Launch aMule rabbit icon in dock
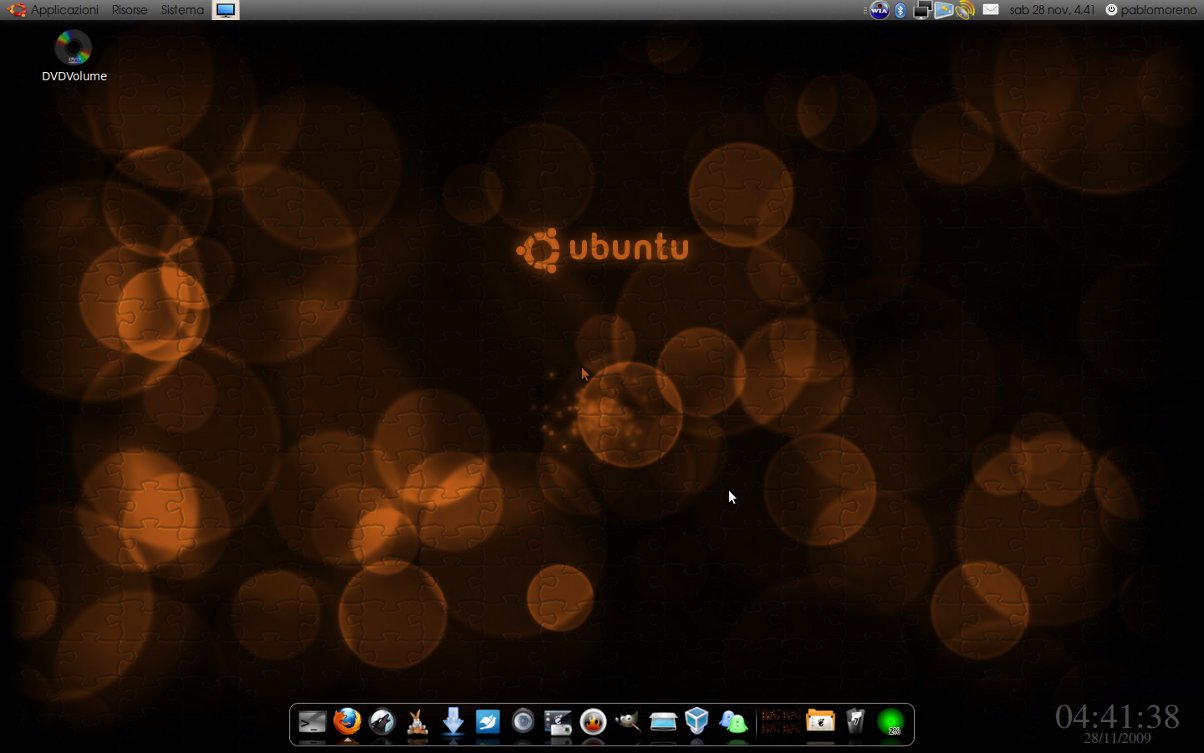This screenshot has height=753, width=1204. click(417, 722)
